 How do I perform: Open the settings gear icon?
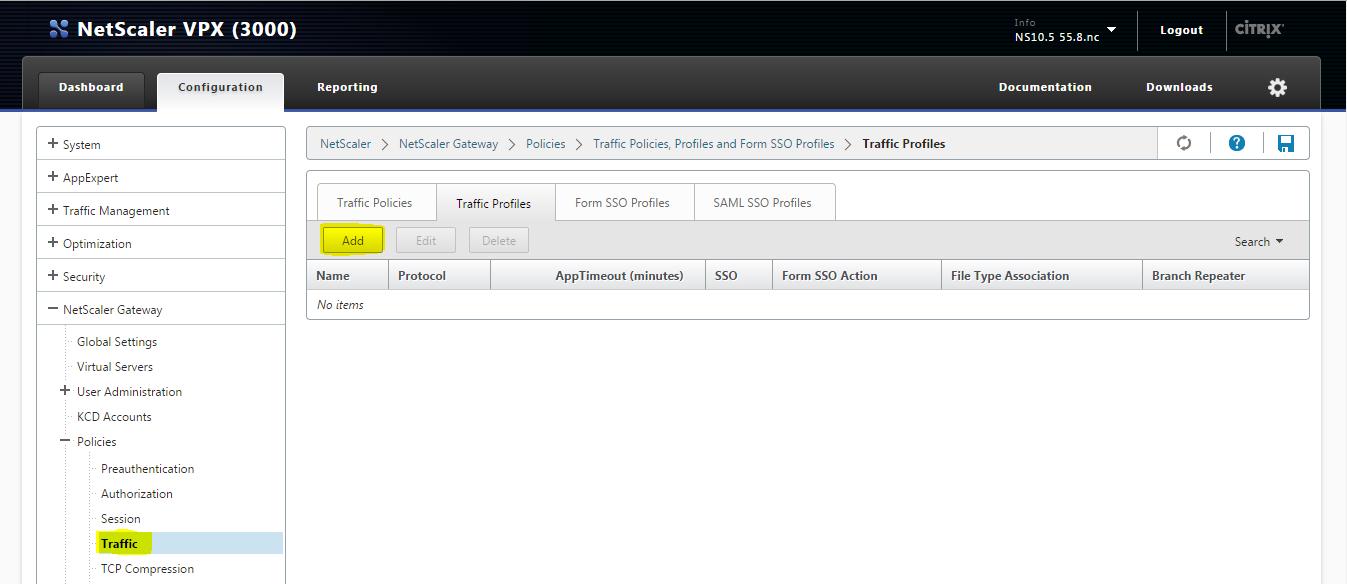tap(1277, 88)
